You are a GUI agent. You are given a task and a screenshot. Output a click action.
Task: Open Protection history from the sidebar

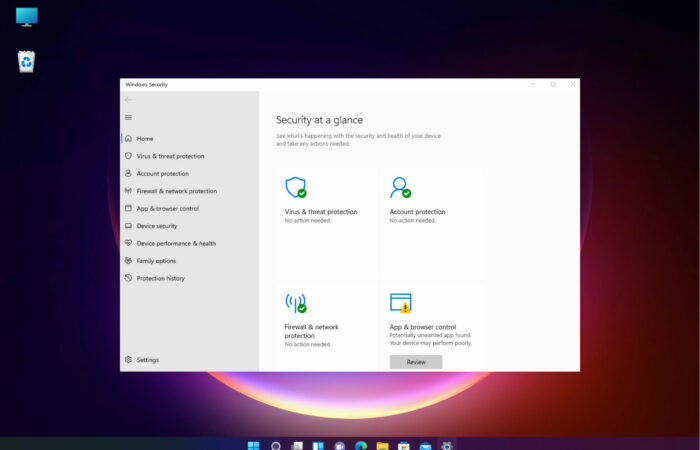(x=190, y=278)
